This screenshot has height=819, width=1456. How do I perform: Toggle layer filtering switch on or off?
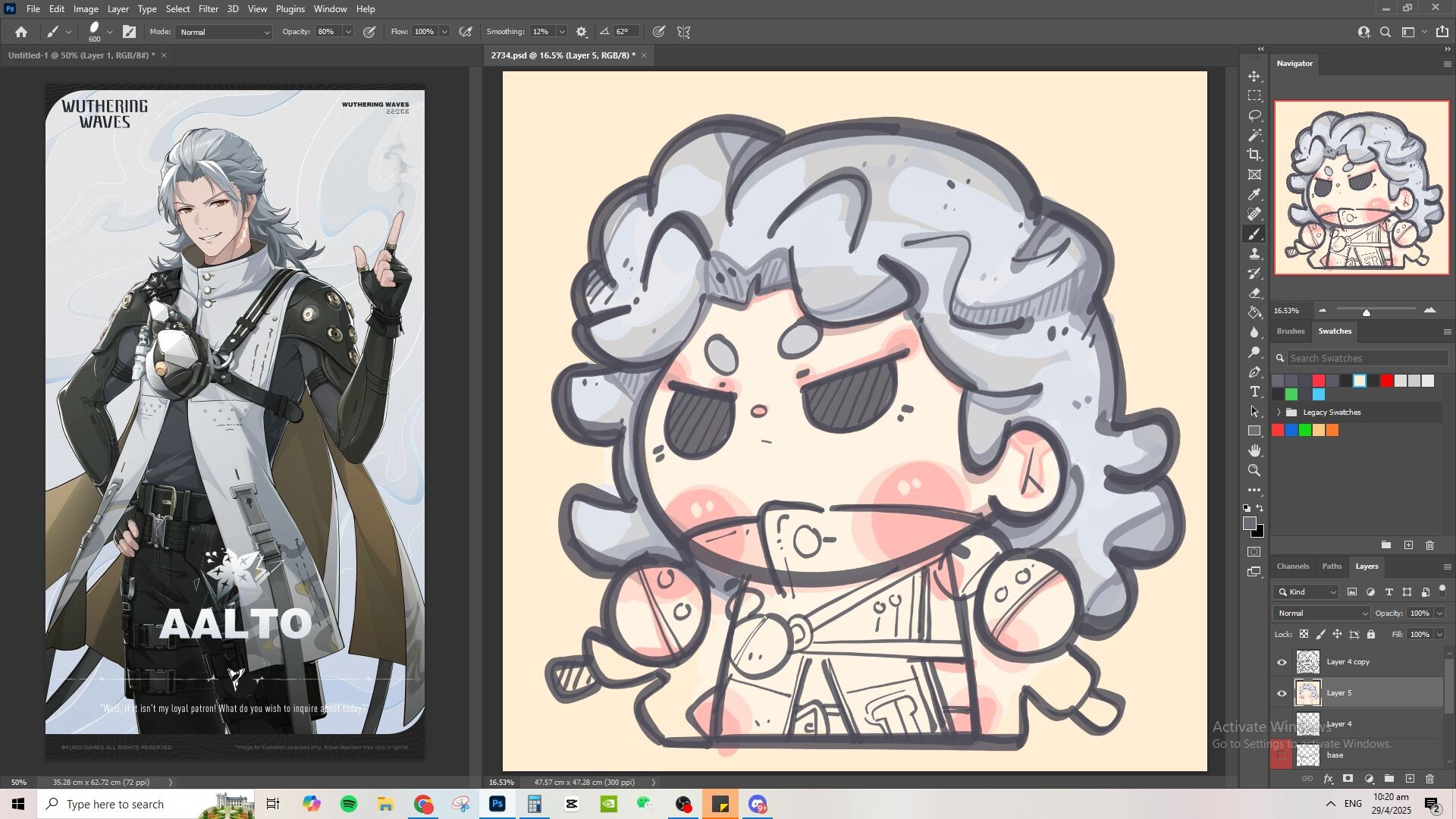pyautogui.click(x=1442, y=591)
